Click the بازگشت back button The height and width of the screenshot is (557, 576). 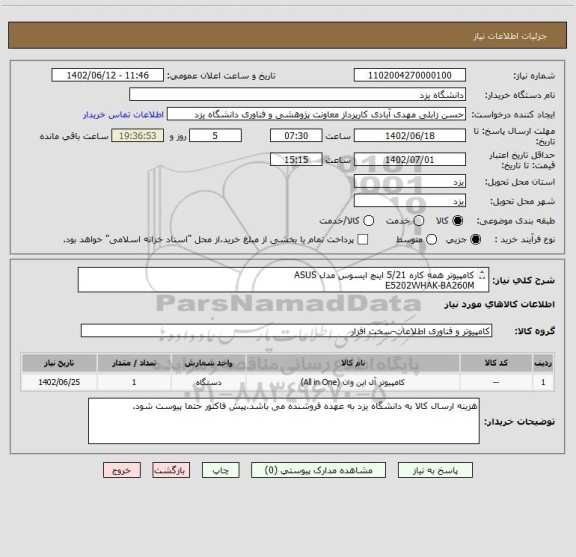click(x=171, y=470)
